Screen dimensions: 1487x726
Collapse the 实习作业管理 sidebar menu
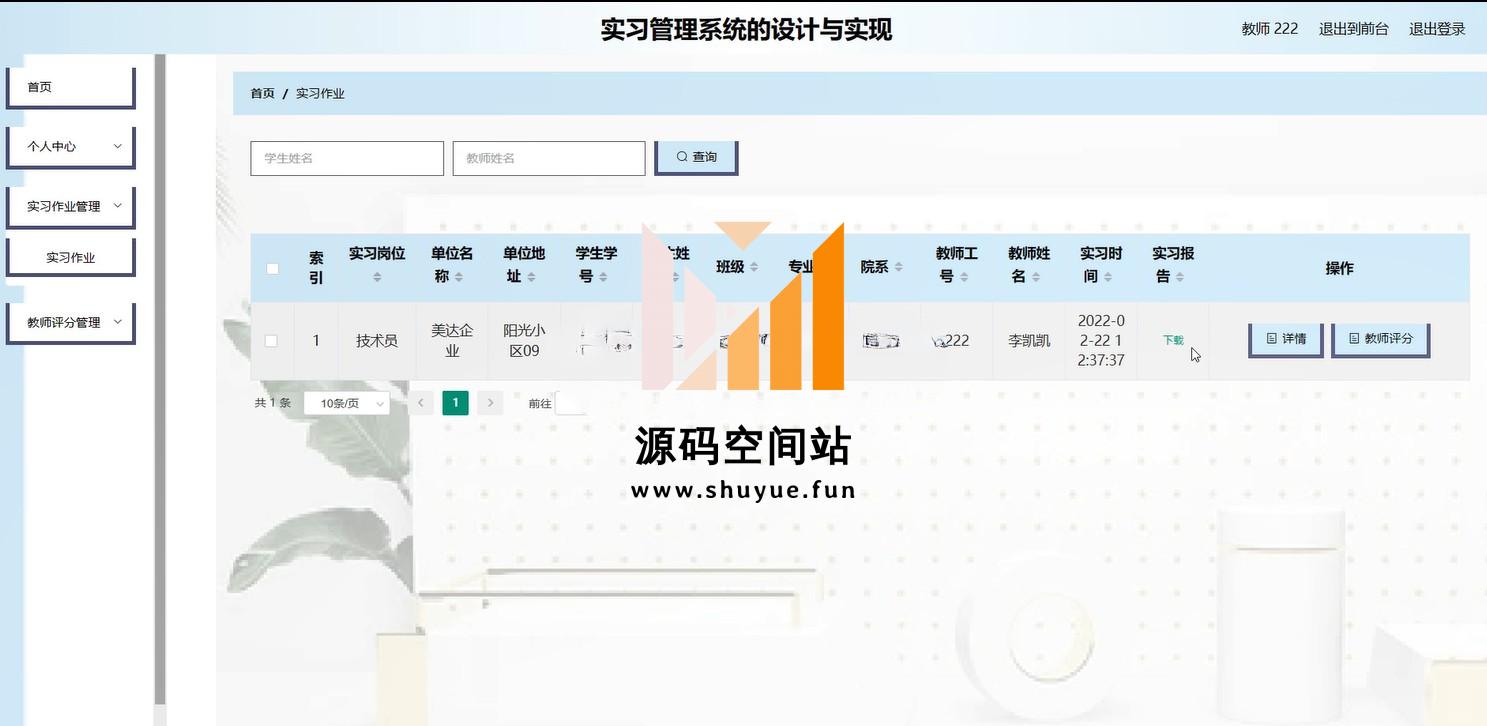[70, 207]
